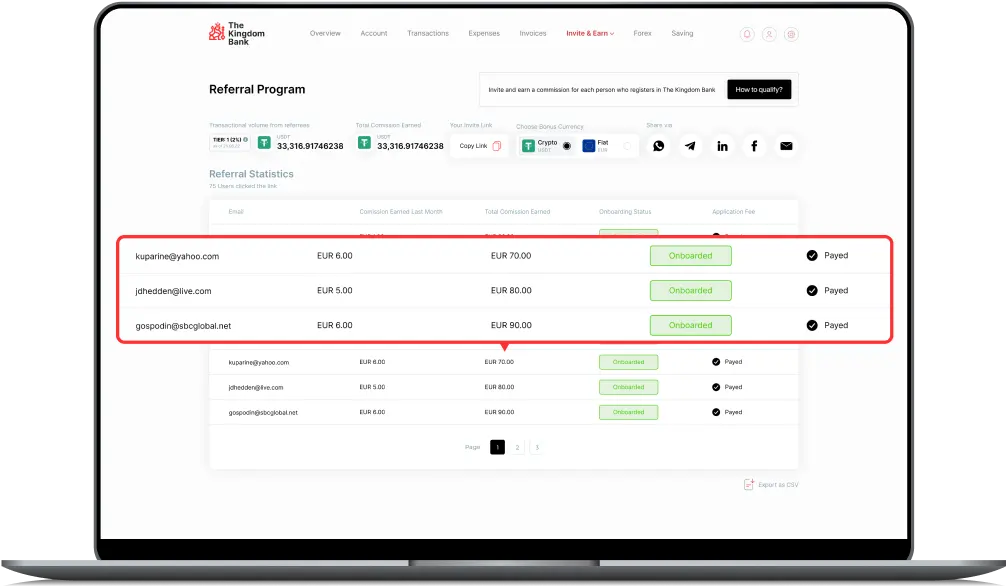This screenshot has width=1006, height=586.
Task: Open the Invoices menu item
Action: pos(533,33)
